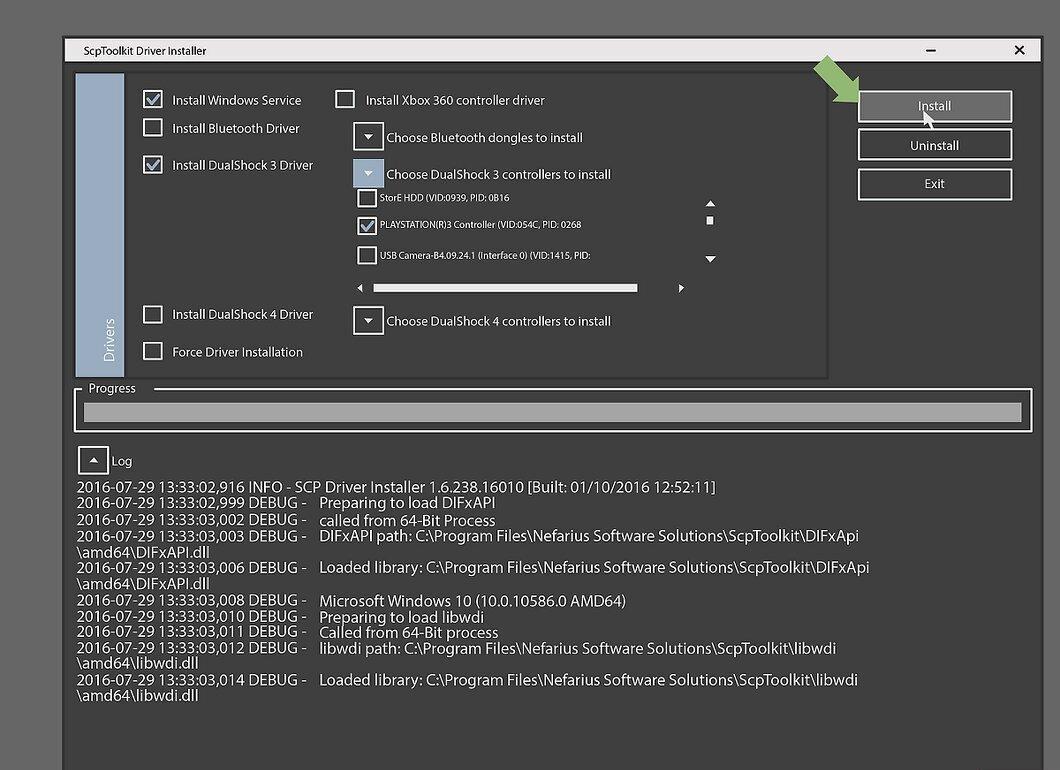Expand Choose Bluetooth dongles dropdown
This screenshot has height=770, width=1060.
tap(368, 137)
